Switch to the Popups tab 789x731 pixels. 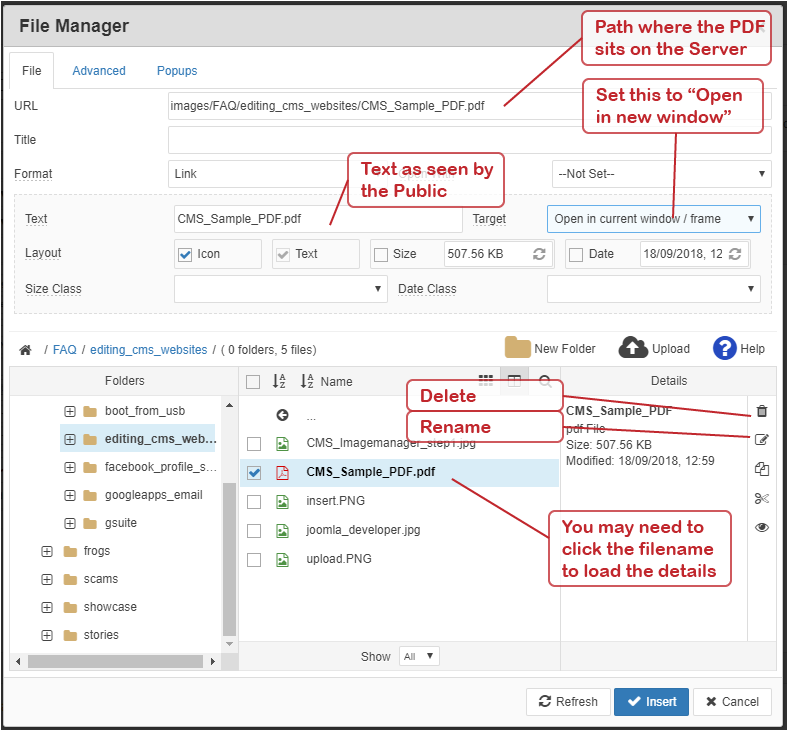177,71
